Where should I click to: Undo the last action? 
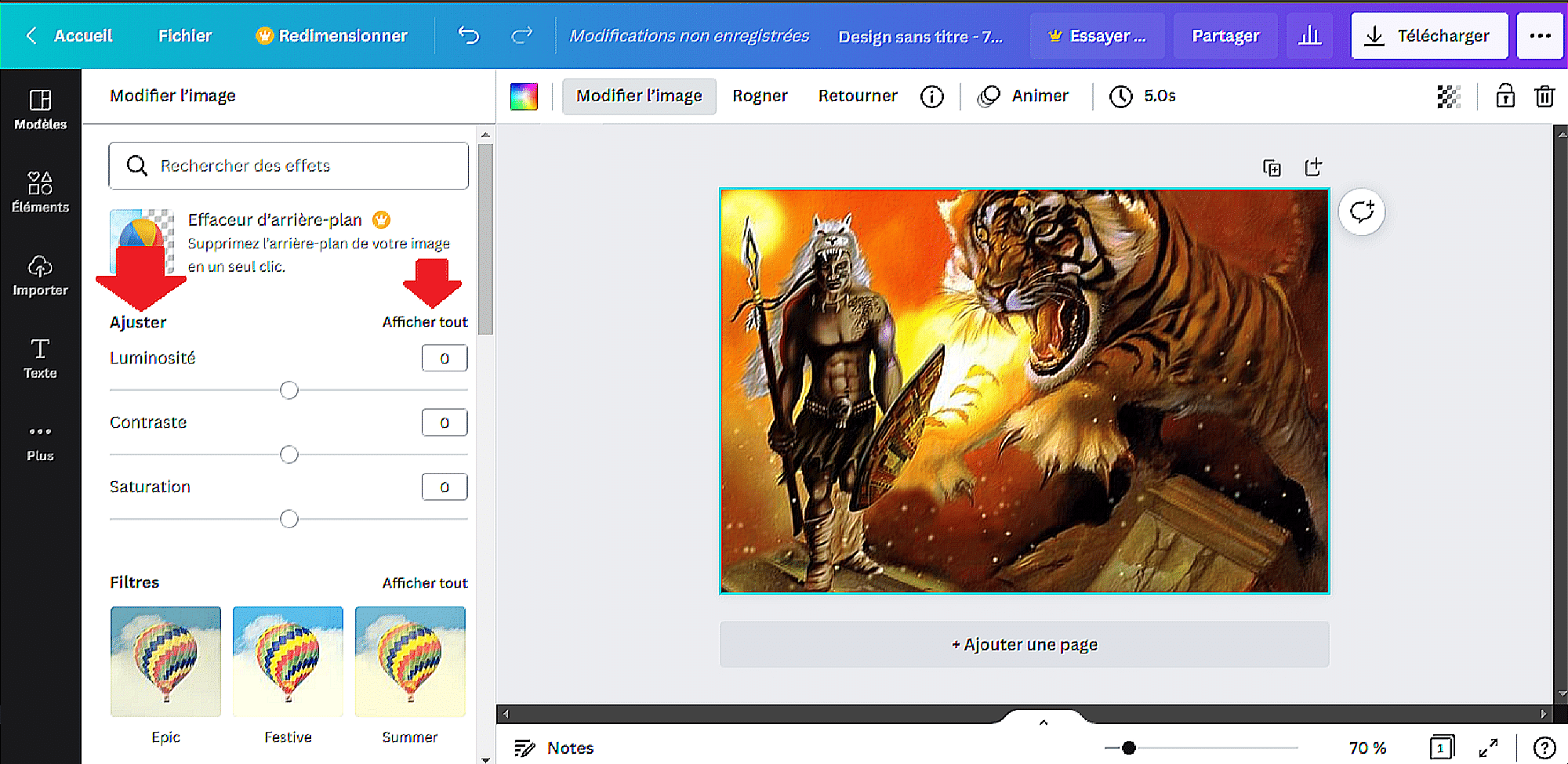click(469, 35)
